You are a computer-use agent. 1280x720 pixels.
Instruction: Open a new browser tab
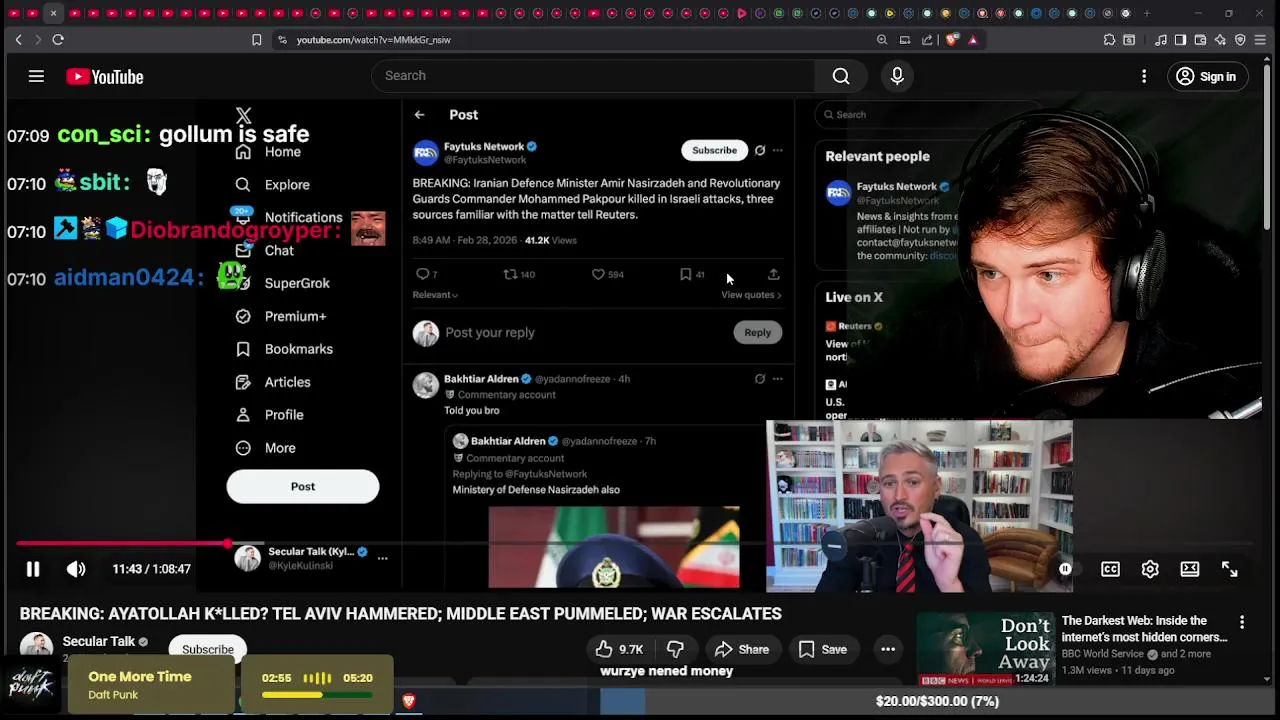click(1147, 13)
